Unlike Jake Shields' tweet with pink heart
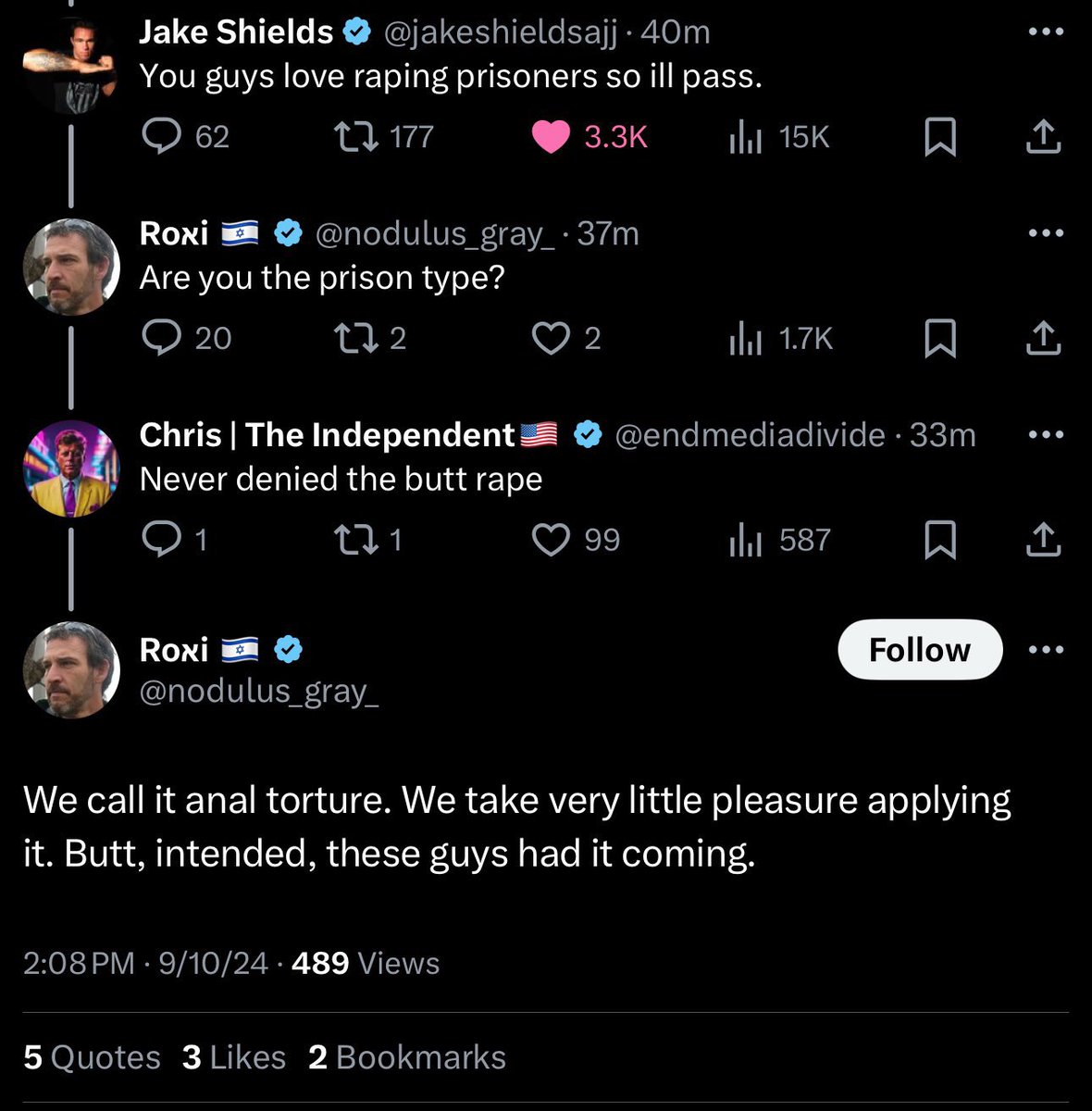The width and height of the screenshot is (1092, 1111). pyautogui.click(x=551, y=137)
